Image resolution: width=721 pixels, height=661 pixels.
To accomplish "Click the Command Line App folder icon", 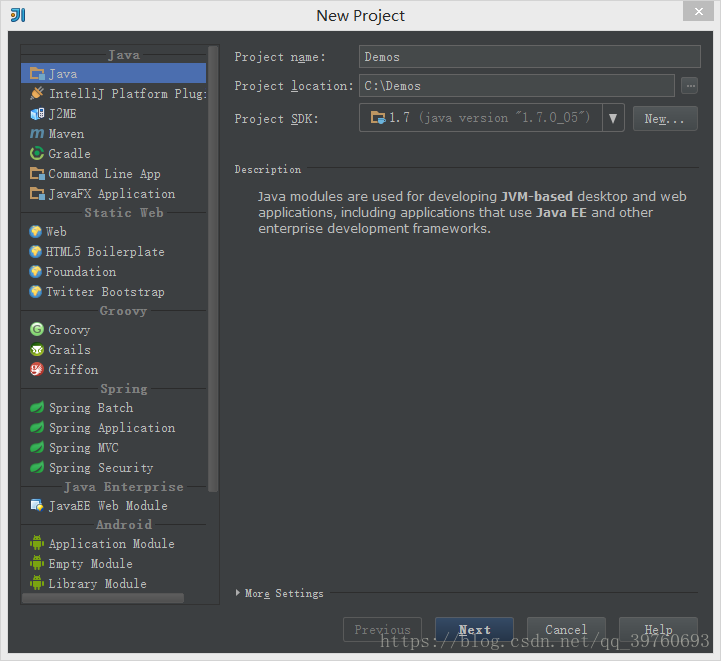I will point(37,173).
